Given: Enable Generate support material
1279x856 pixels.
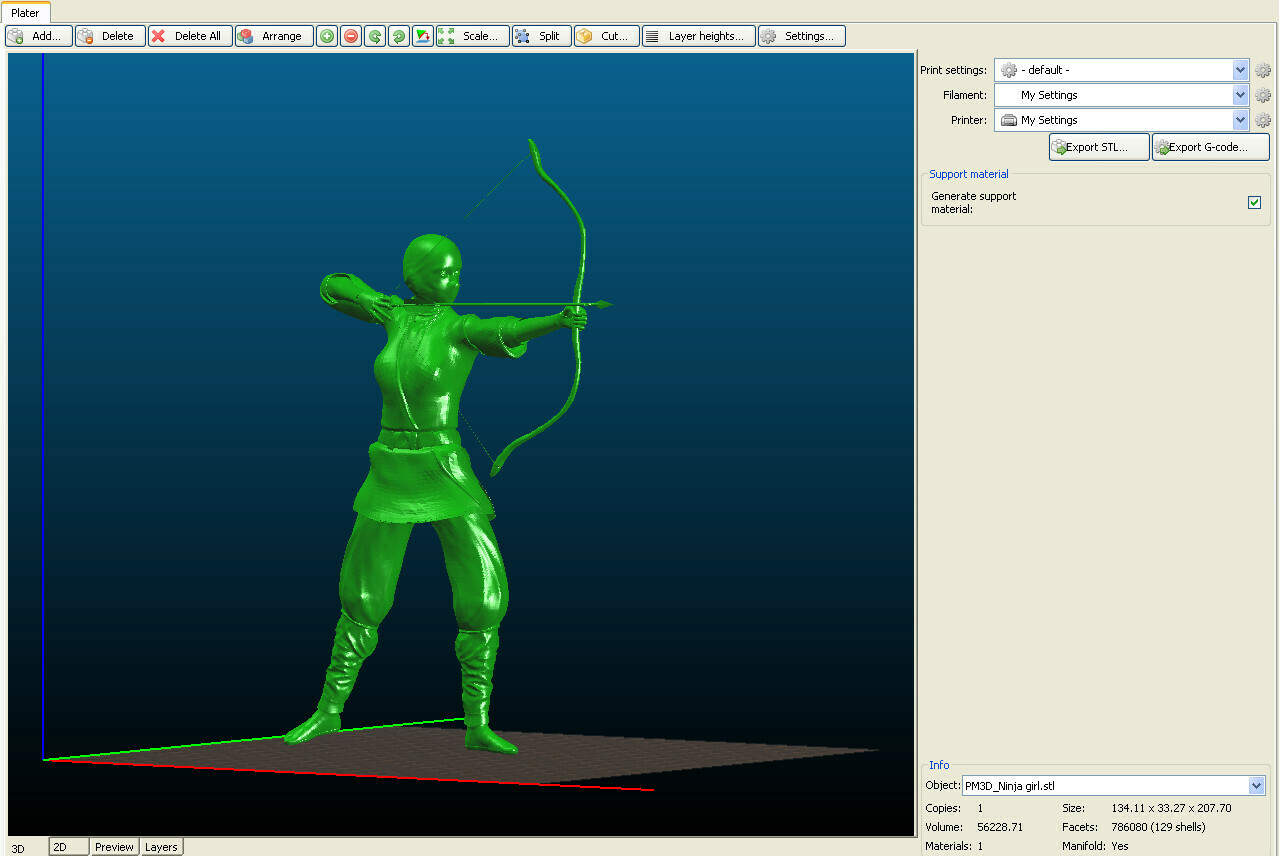Looking at the screenshot, I should (1254, 202).
